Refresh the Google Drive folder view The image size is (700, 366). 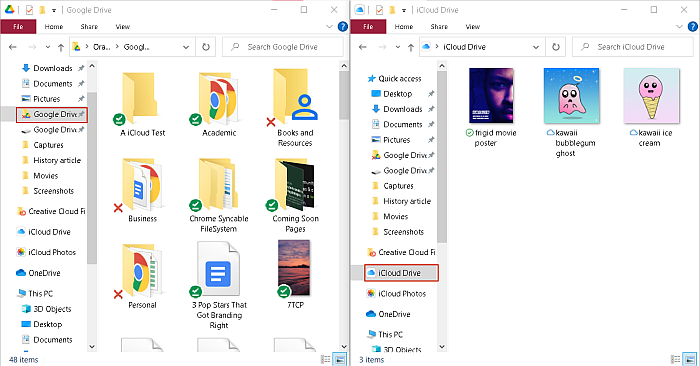click(x=206, y=47)
